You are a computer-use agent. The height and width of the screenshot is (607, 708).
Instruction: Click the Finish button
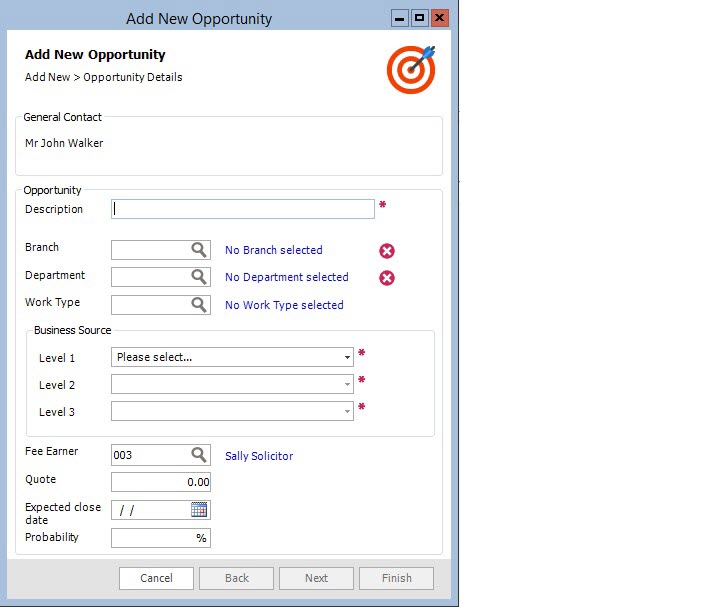396,578
